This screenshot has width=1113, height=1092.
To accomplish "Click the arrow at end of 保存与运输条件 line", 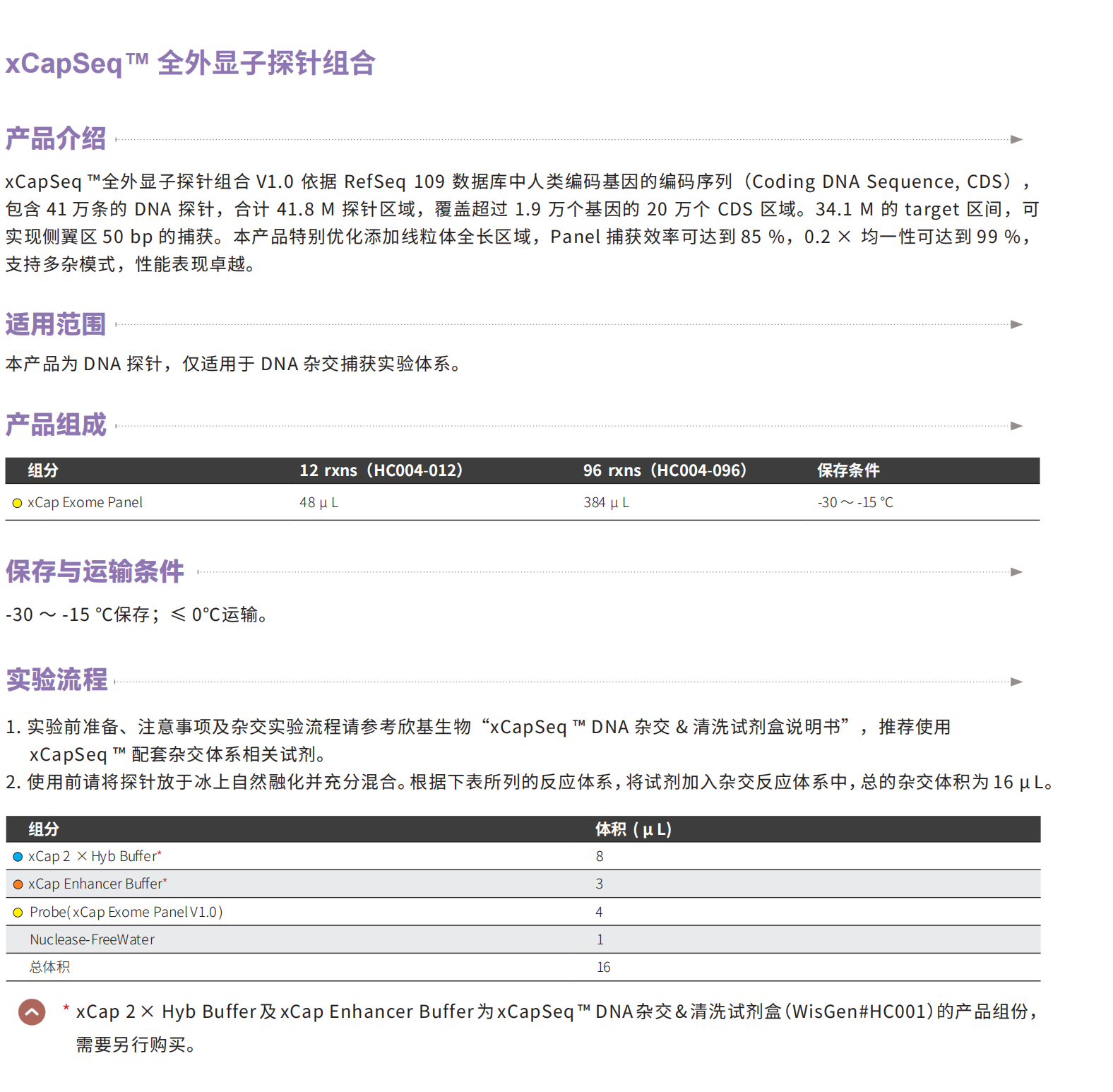I will (x=1017, y=572).
